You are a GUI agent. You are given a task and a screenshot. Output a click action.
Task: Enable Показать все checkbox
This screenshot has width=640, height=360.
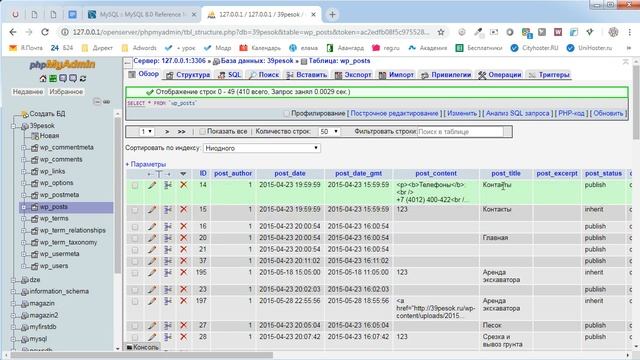(x=202, y=131)
